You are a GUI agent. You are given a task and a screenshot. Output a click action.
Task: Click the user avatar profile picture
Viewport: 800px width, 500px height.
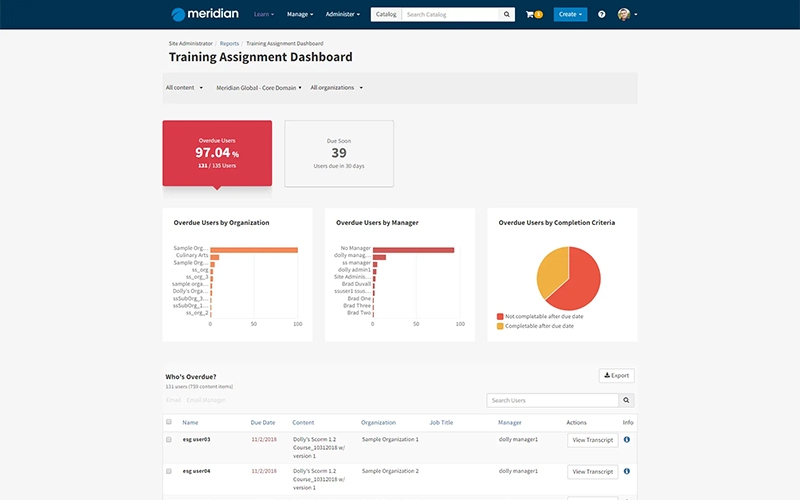[624, 15]
